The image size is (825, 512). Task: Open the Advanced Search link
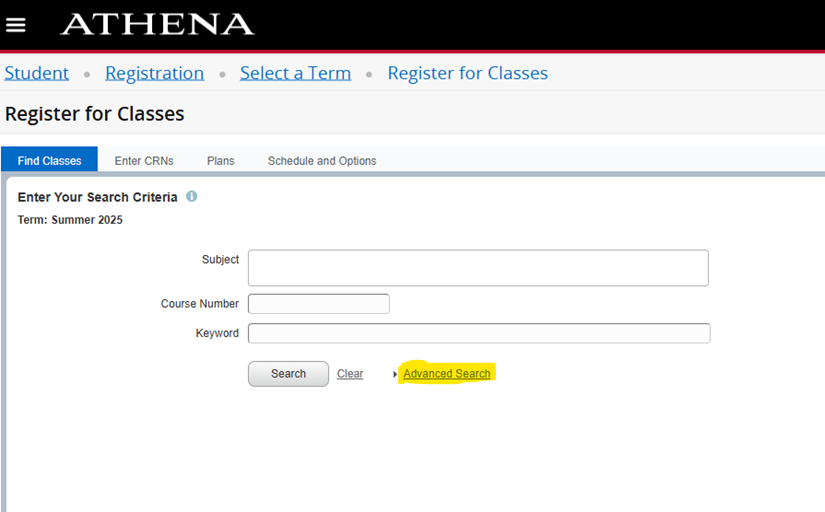pos(447,374)
